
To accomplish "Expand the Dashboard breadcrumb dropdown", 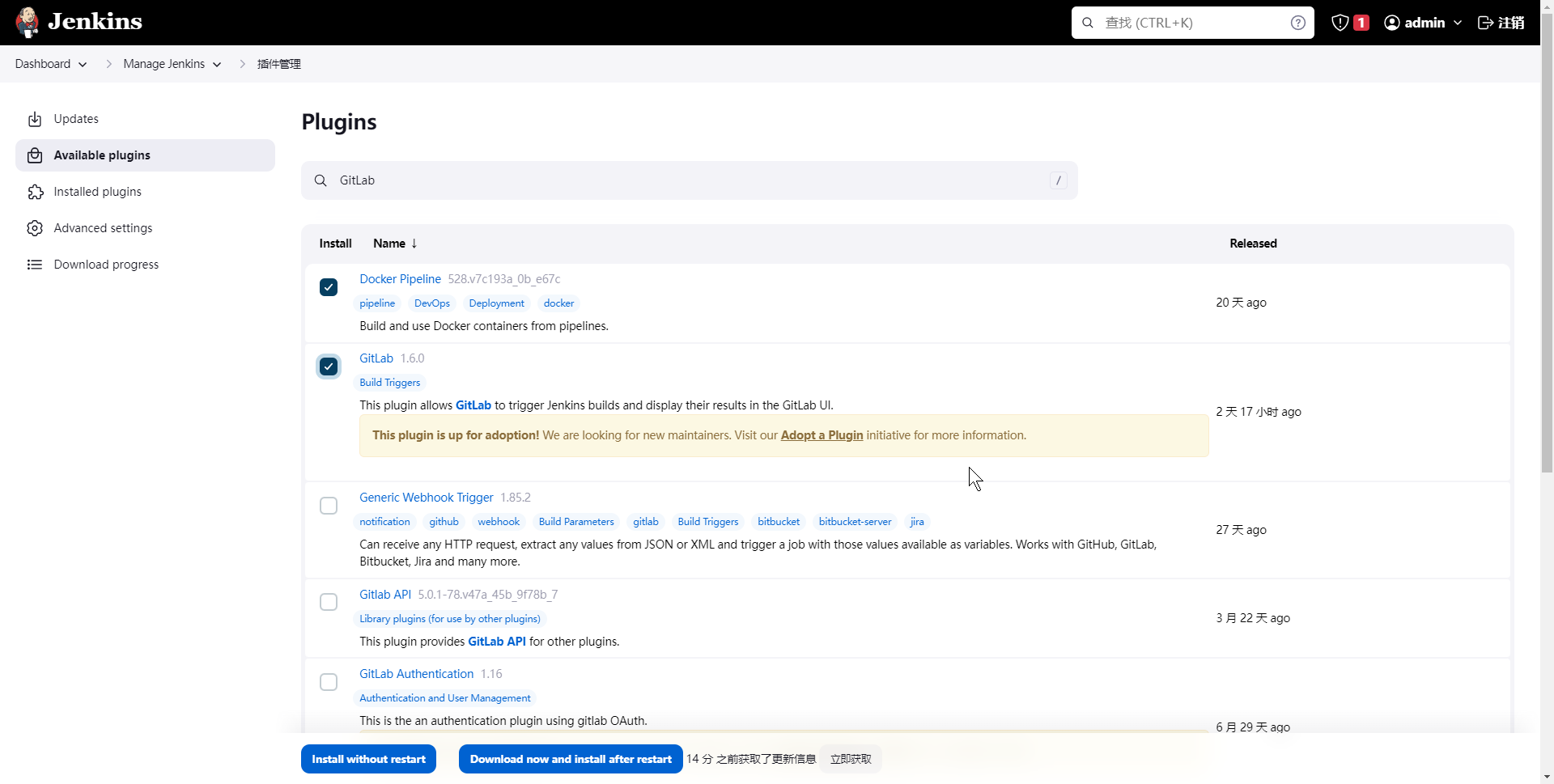I will [x=83, y=65].
